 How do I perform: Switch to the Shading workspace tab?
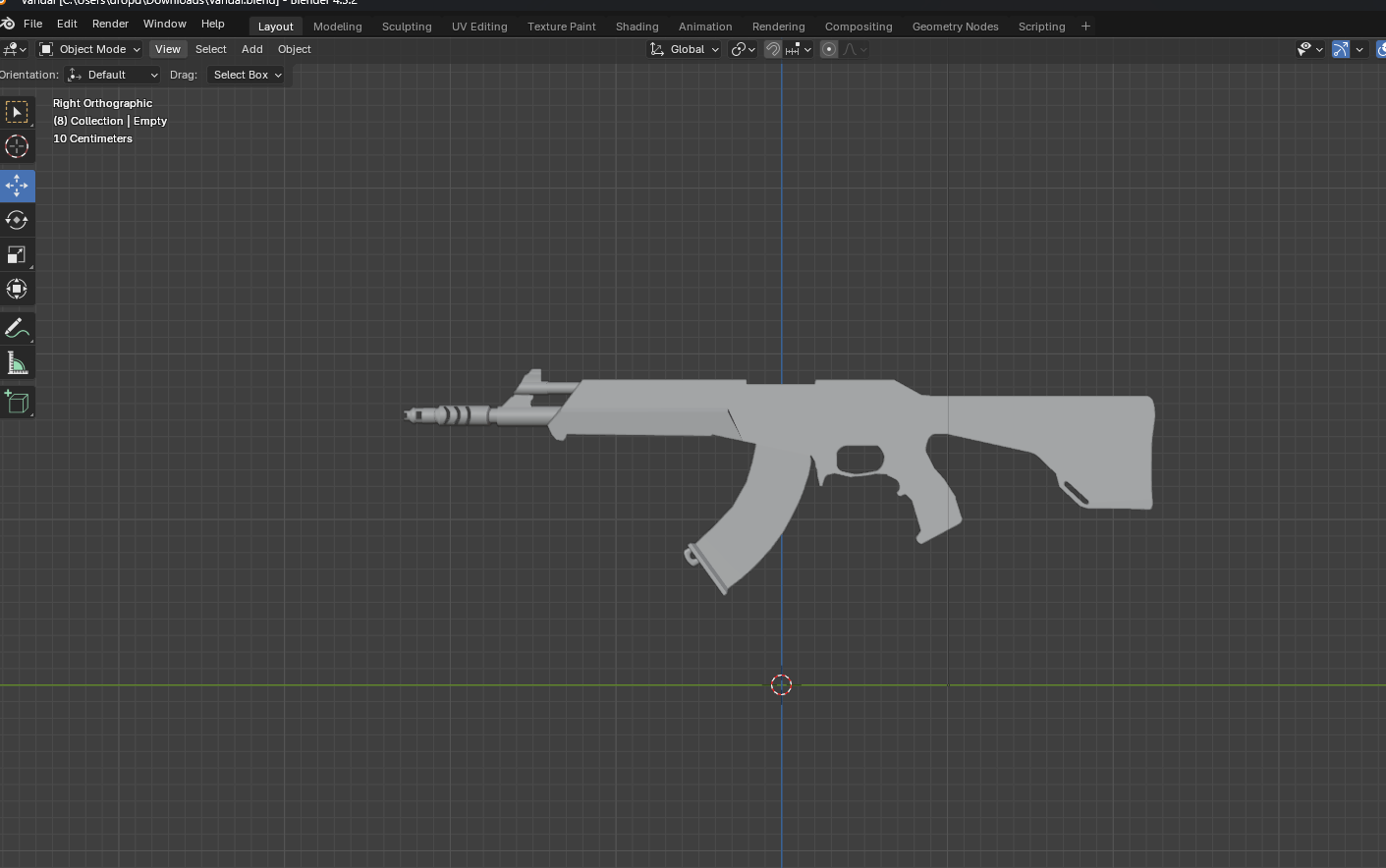(637, 27)
